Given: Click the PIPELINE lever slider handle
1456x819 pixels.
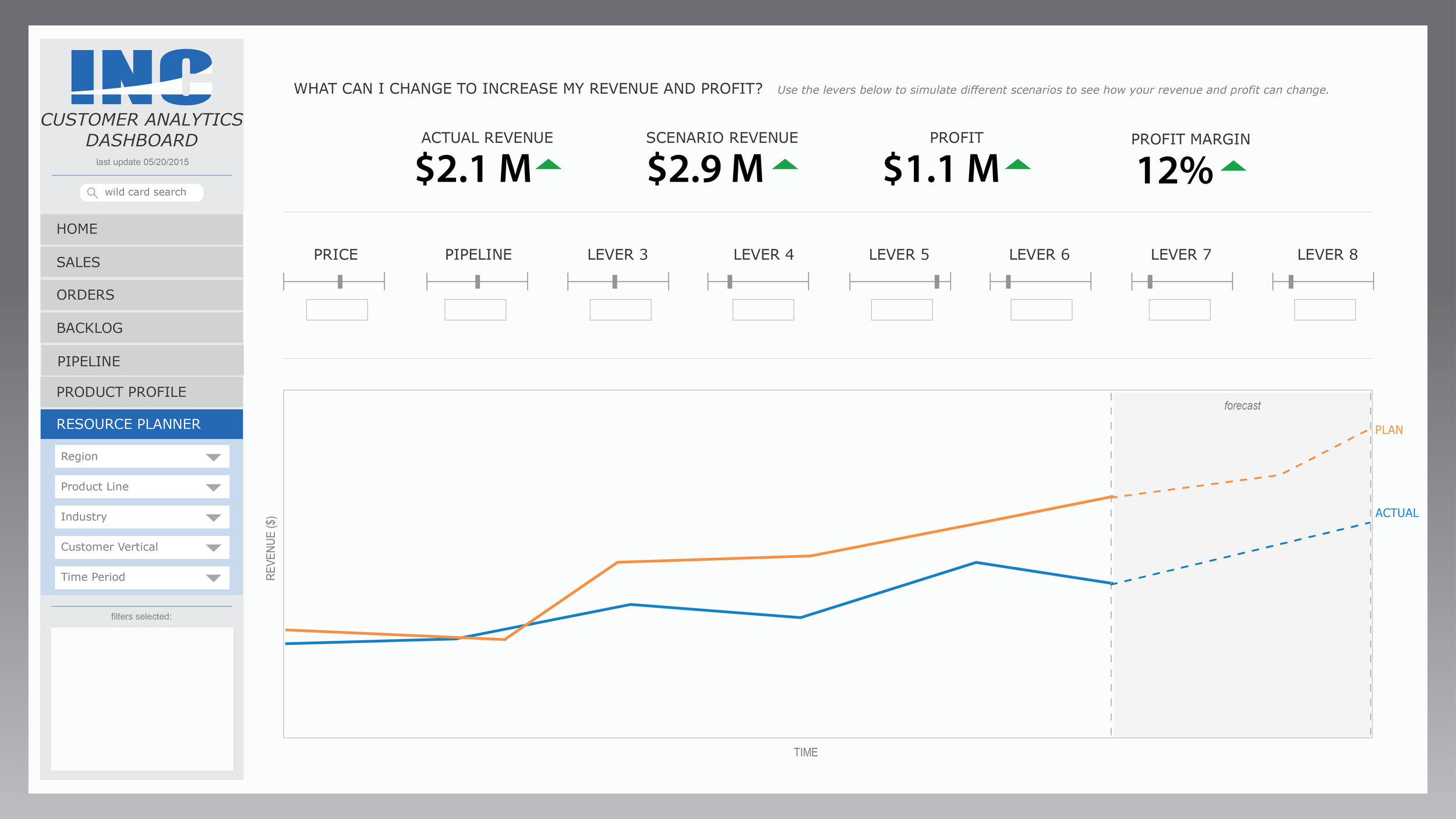Looking at the screenshot, I should pyautogui.click(x=478, y=282).
